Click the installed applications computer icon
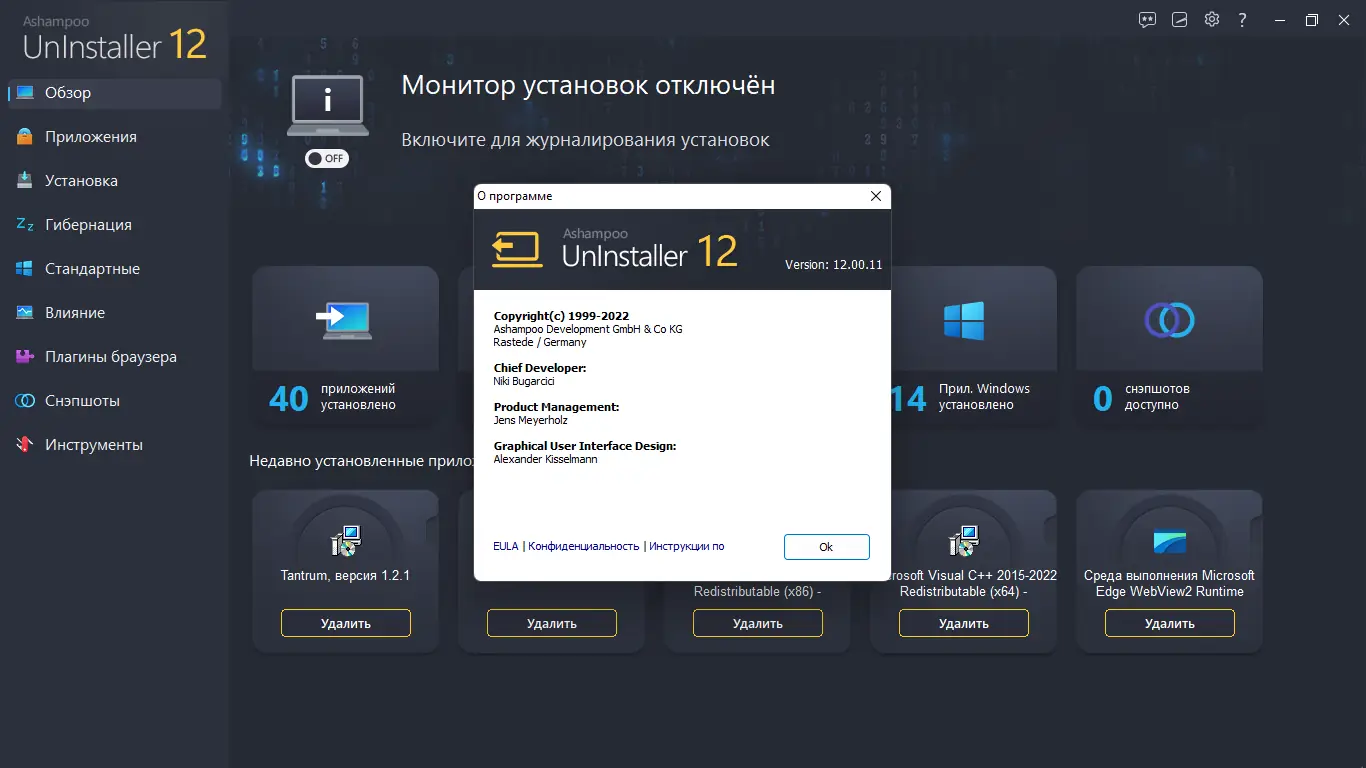Image resolution: width=1366 pixels, height=768 pixels. [345, 320]
